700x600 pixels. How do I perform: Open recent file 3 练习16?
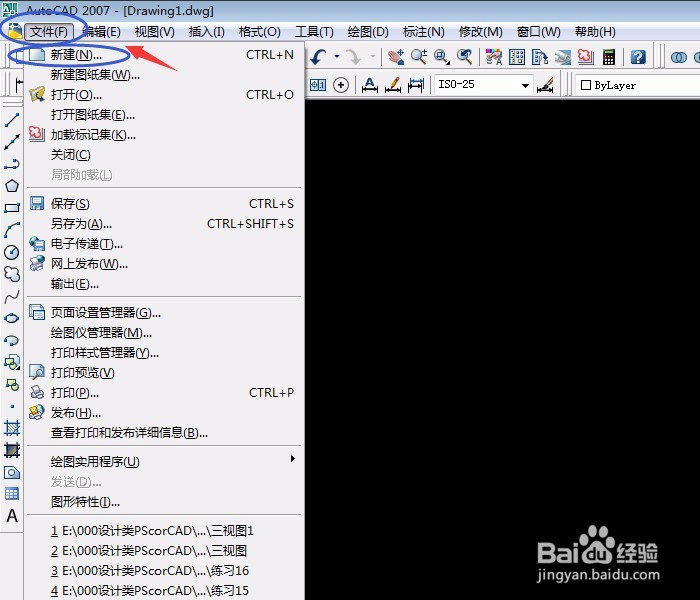pos(164,571)
